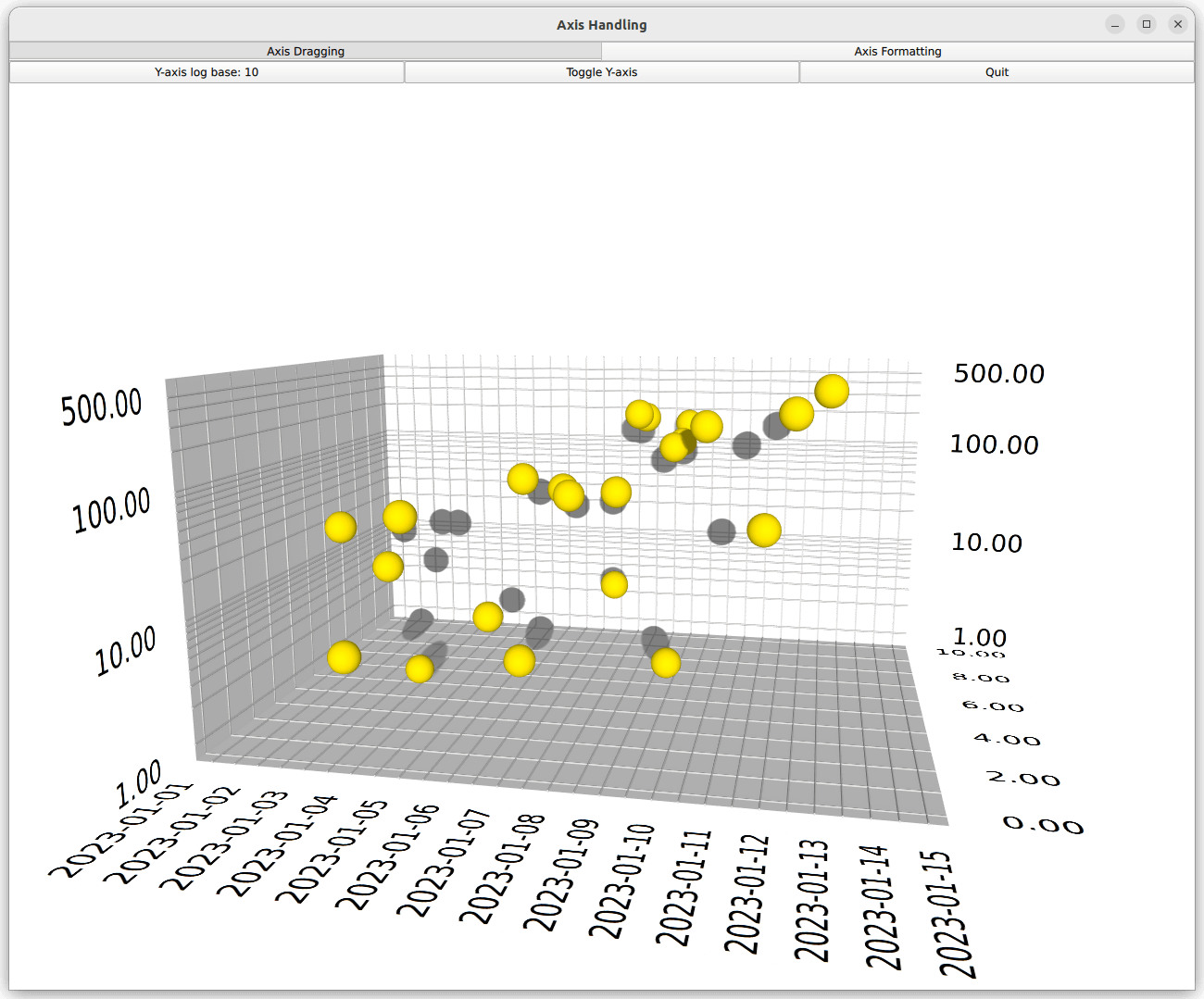Click the left-side 10.00 Y-axis label
Screen dimensions: 1204x999
(x=126, y=650)
